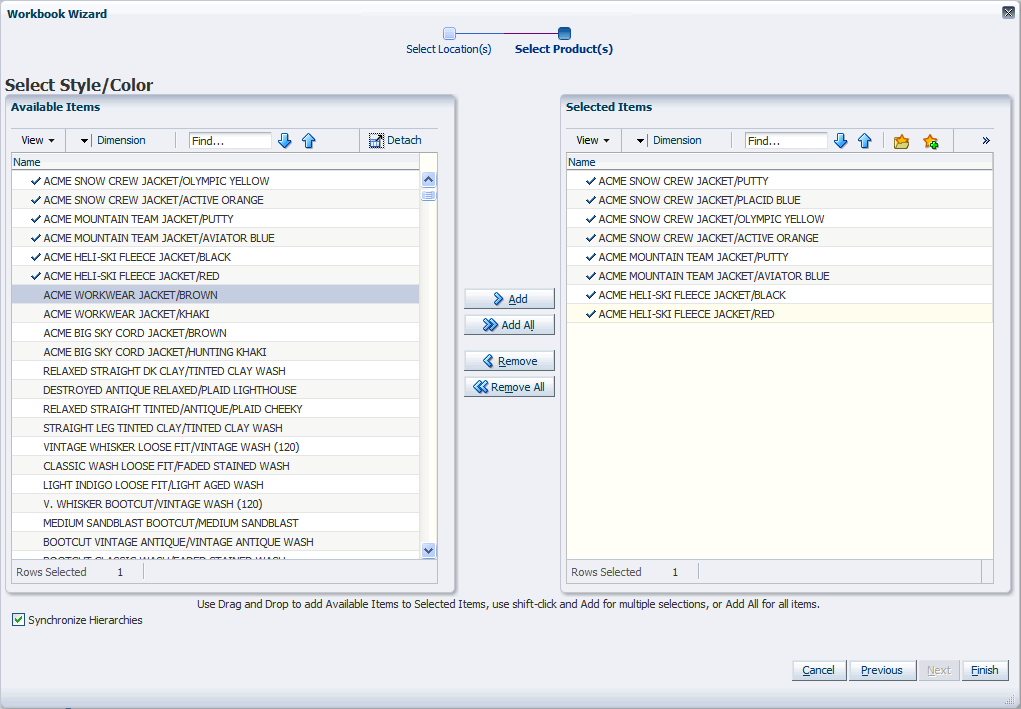Click the Name column header in Selected Items
1021x709 pixels.
[x=779, y=162]
